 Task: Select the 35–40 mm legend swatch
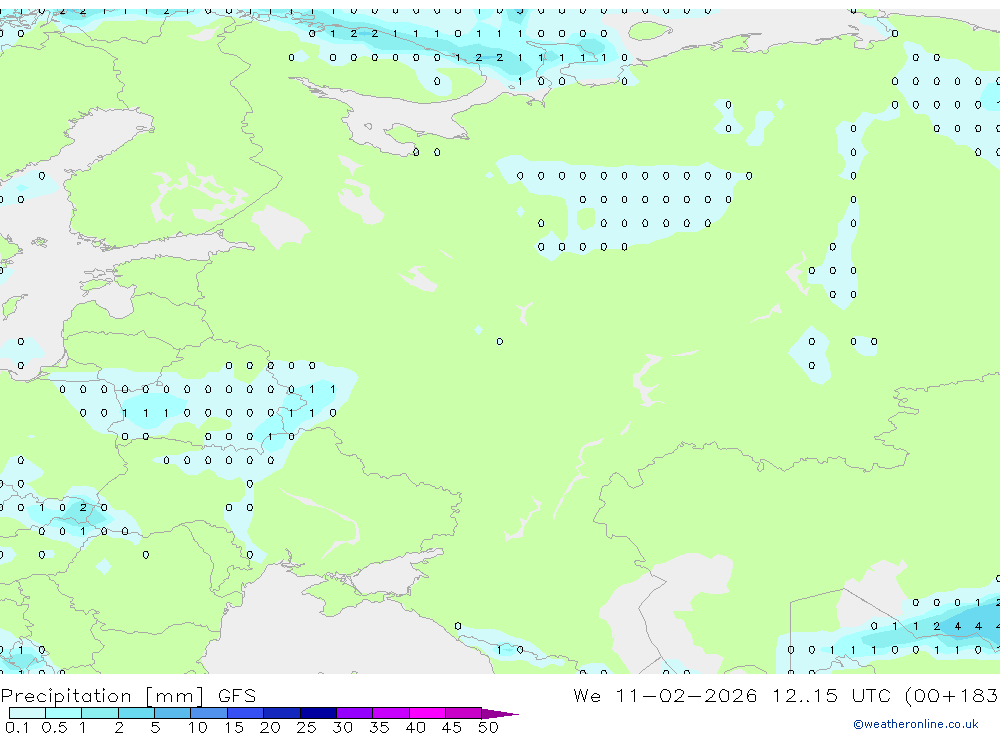[391, 713]
